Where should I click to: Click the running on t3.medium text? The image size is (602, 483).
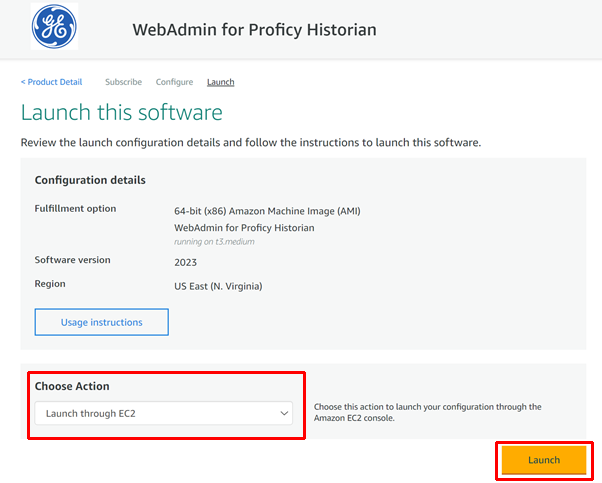click(214, 242)
